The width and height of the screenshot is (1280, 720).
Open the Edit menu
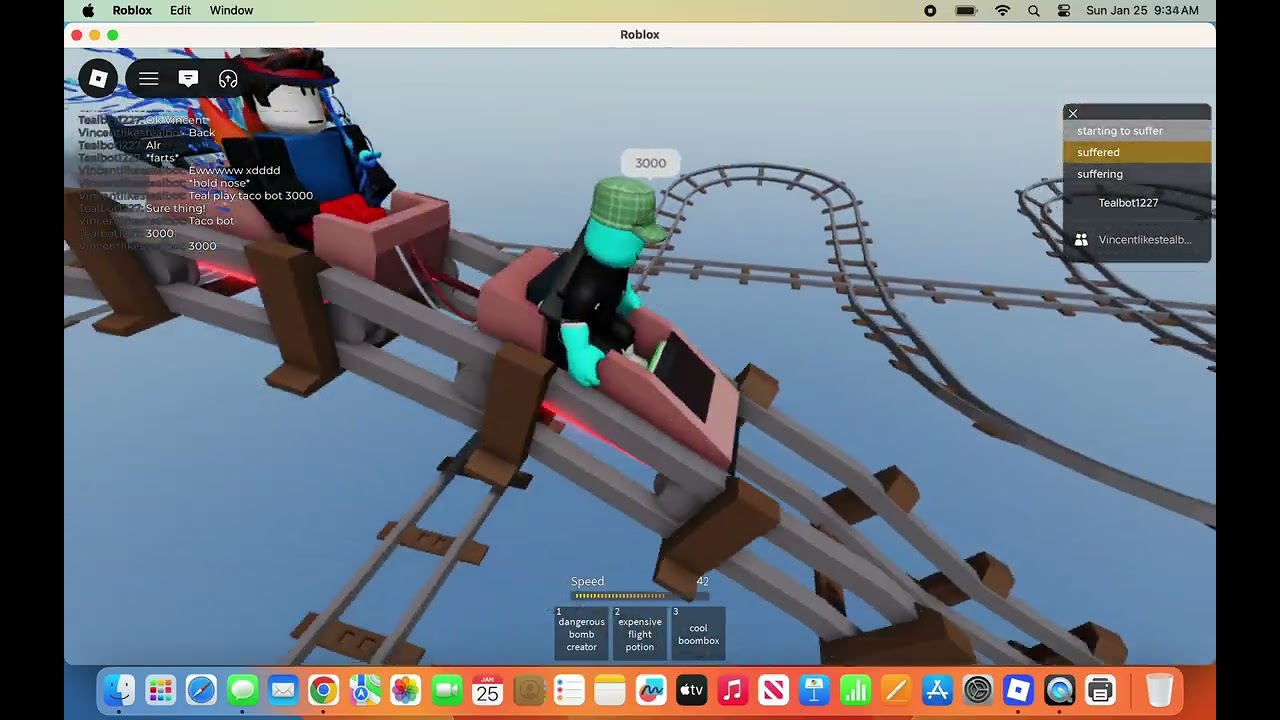coord(180,10)
